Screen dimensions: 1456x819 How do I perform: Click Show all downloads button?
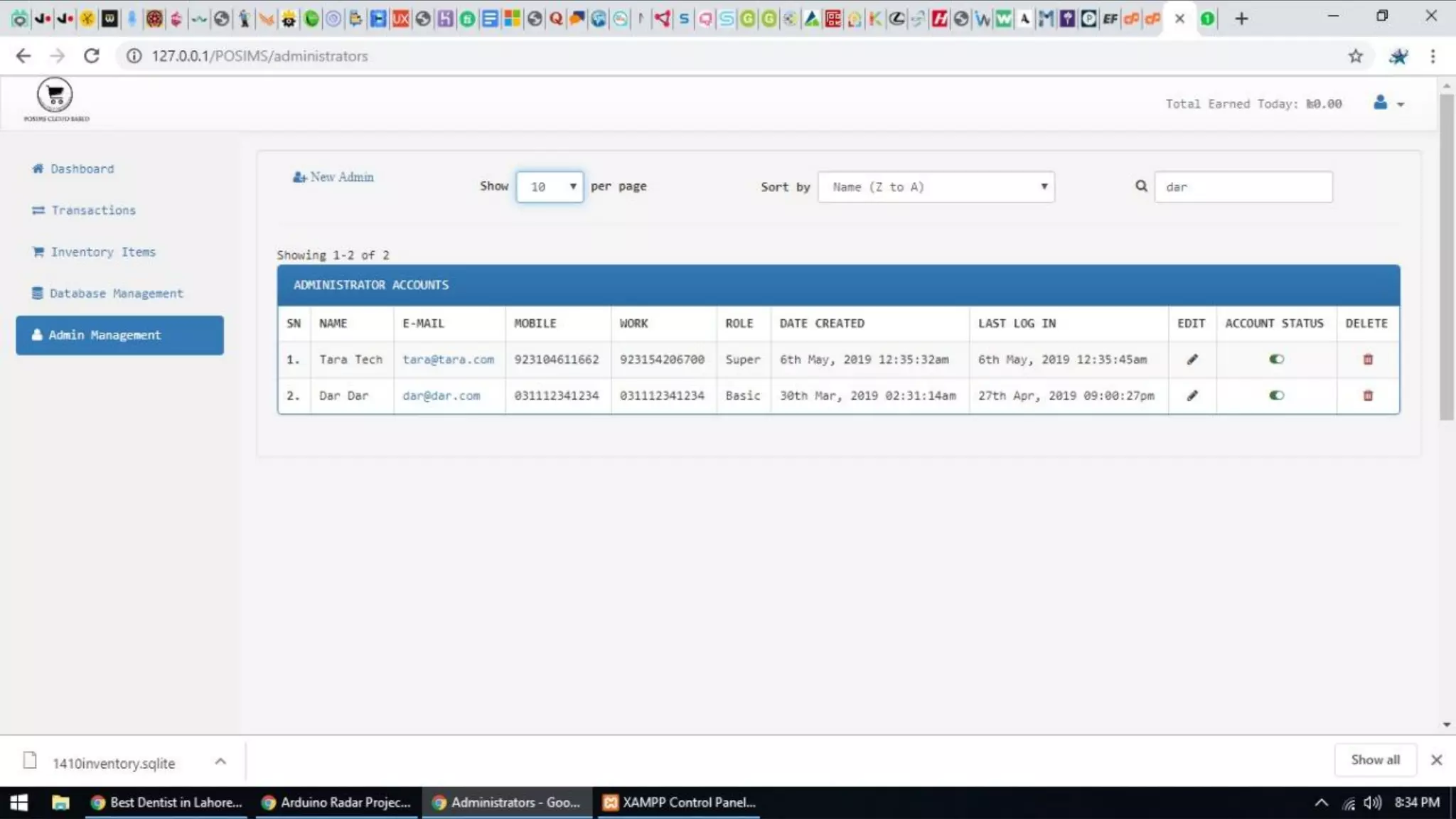[1375, 760]
